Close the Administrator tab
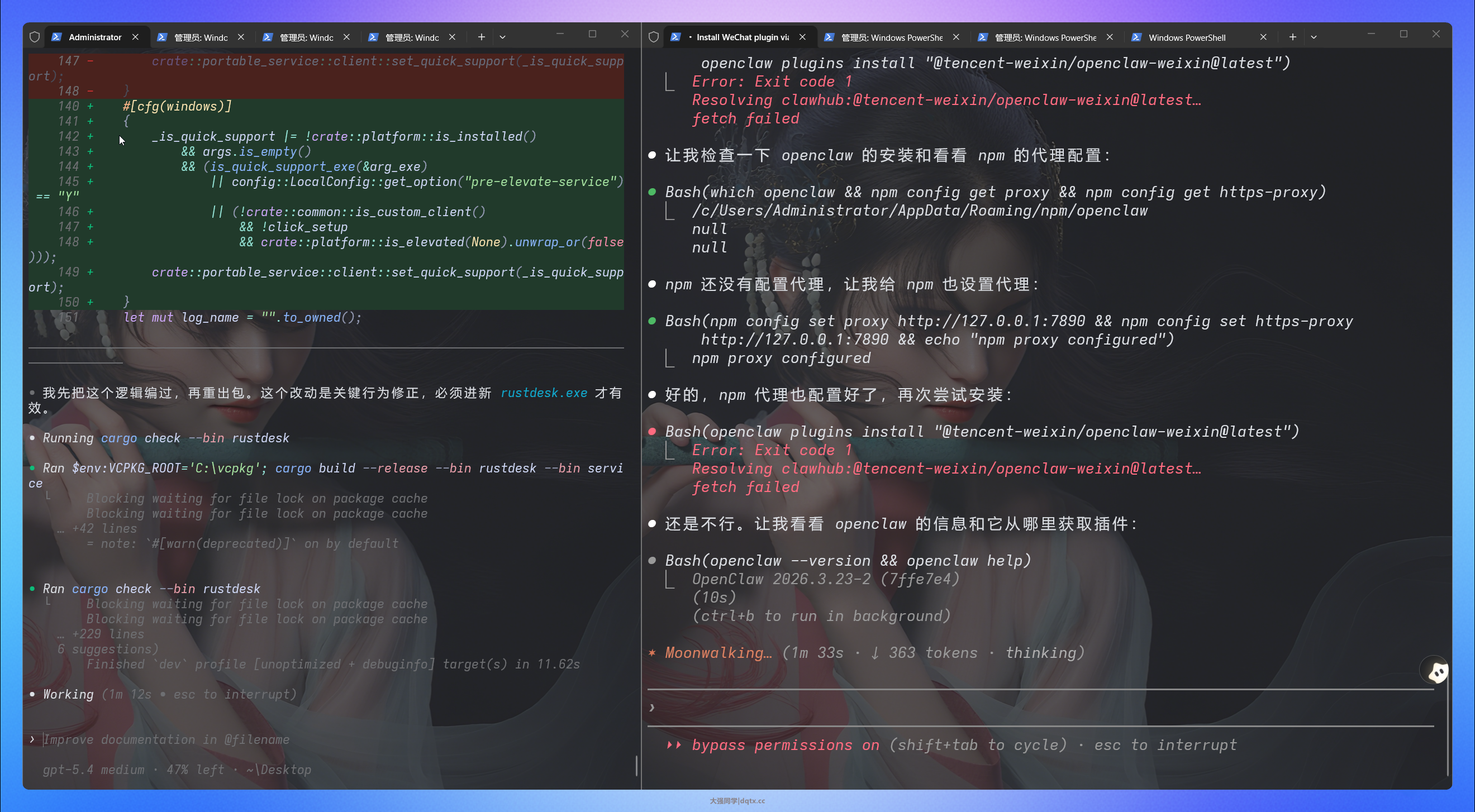 click(x=135, y=37)
